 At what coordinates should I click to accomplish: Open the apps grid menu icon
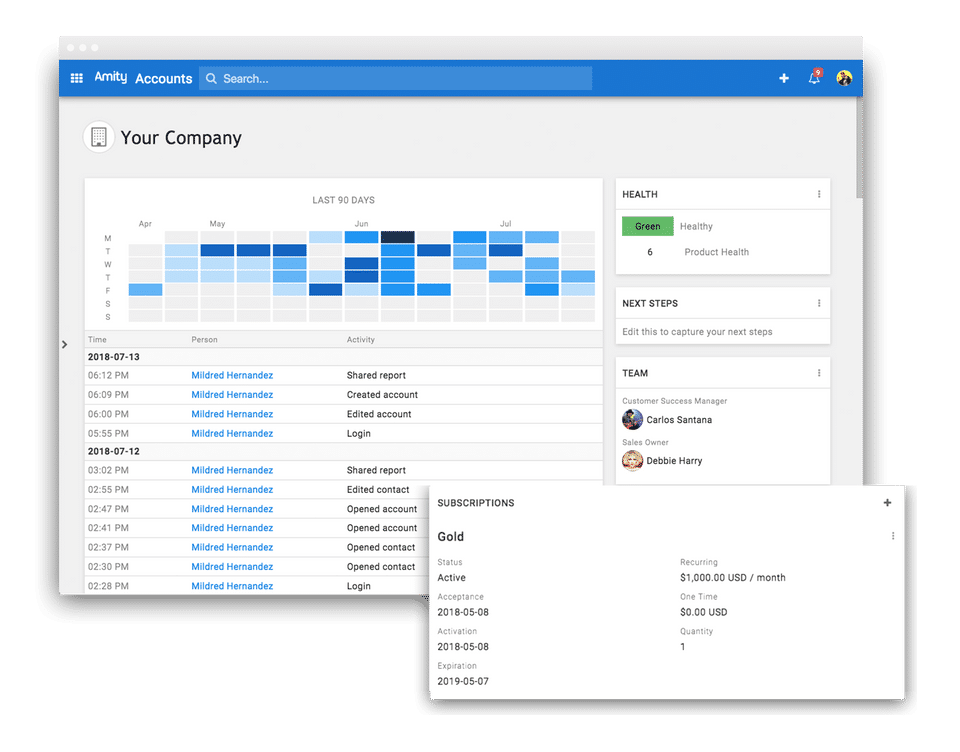pos(77,78)
